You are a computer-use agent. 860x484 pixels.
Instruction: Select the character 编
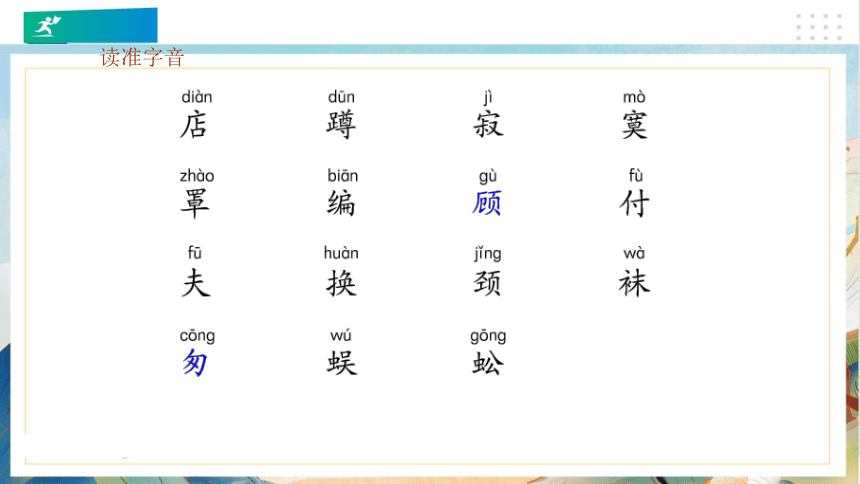[x=341, y=204]
